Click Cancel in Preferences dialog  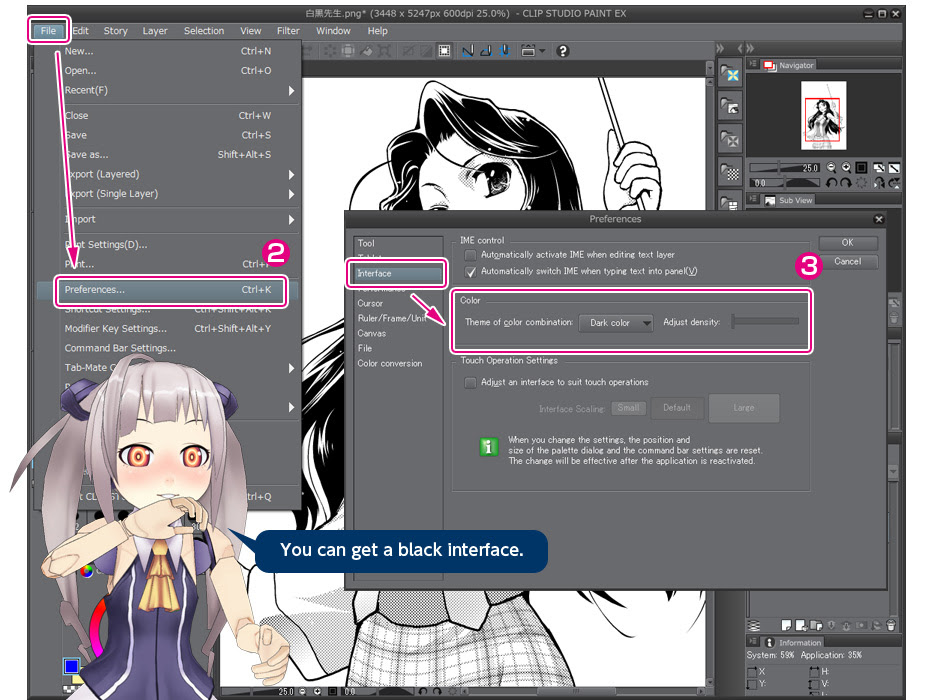848,261
